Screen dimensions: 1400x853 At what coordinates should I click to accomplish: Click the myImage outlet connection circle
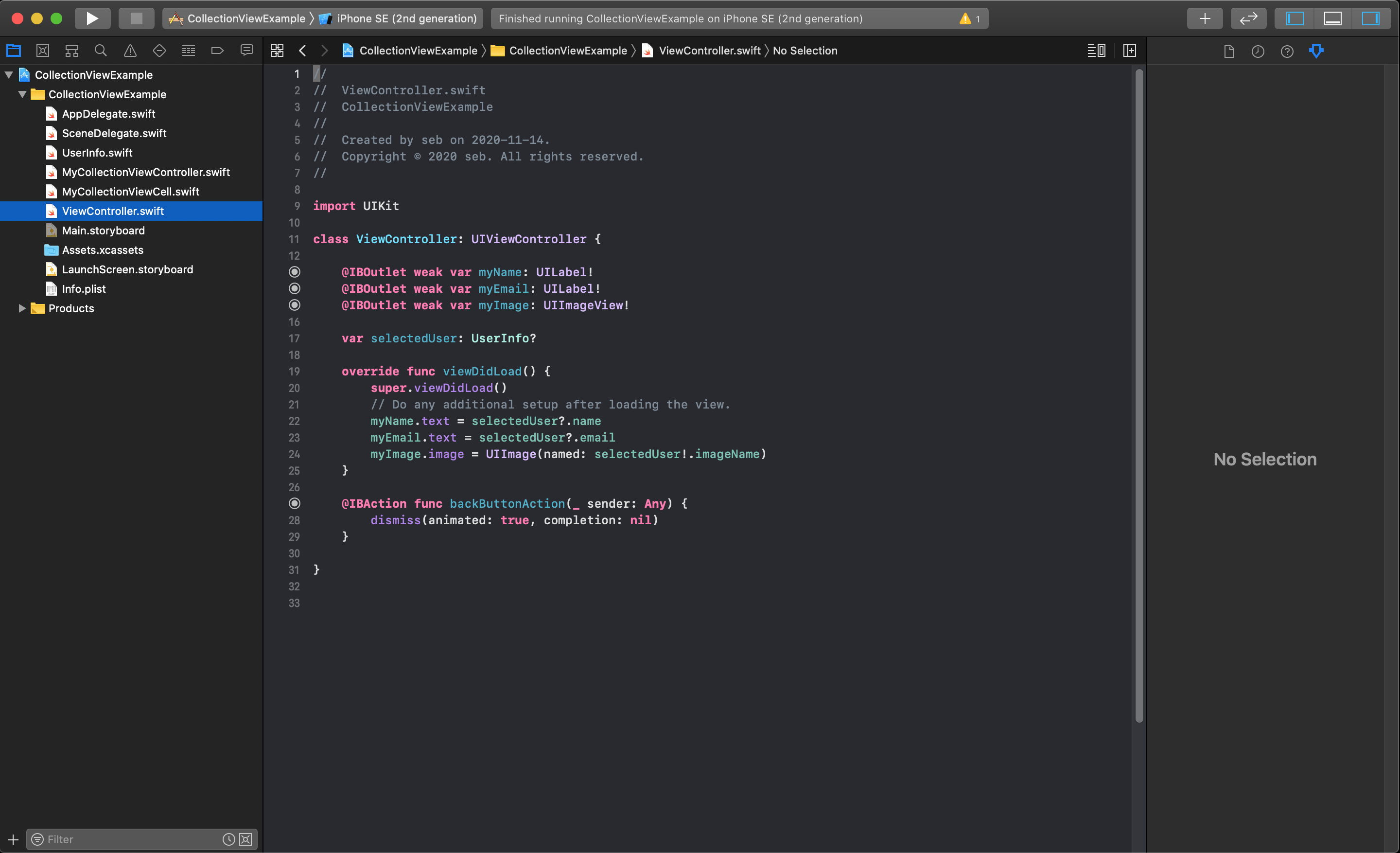click(294, 304)
